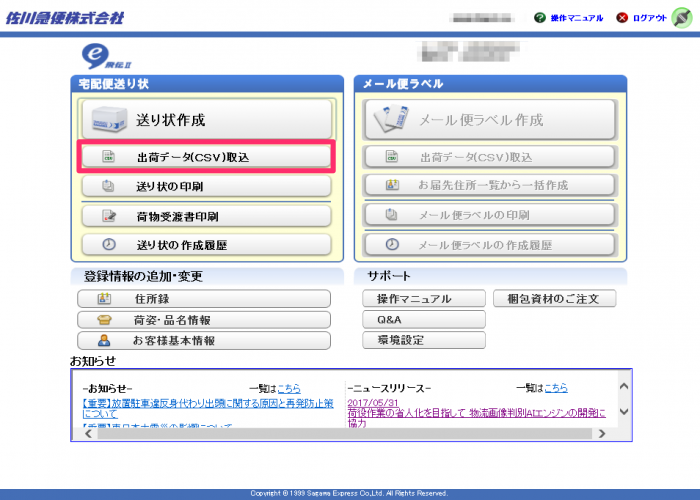Viewport: 700px width, 500px height.
Task: Click こちら link in ニュースリリース column
Action: [x=556, y=388]
